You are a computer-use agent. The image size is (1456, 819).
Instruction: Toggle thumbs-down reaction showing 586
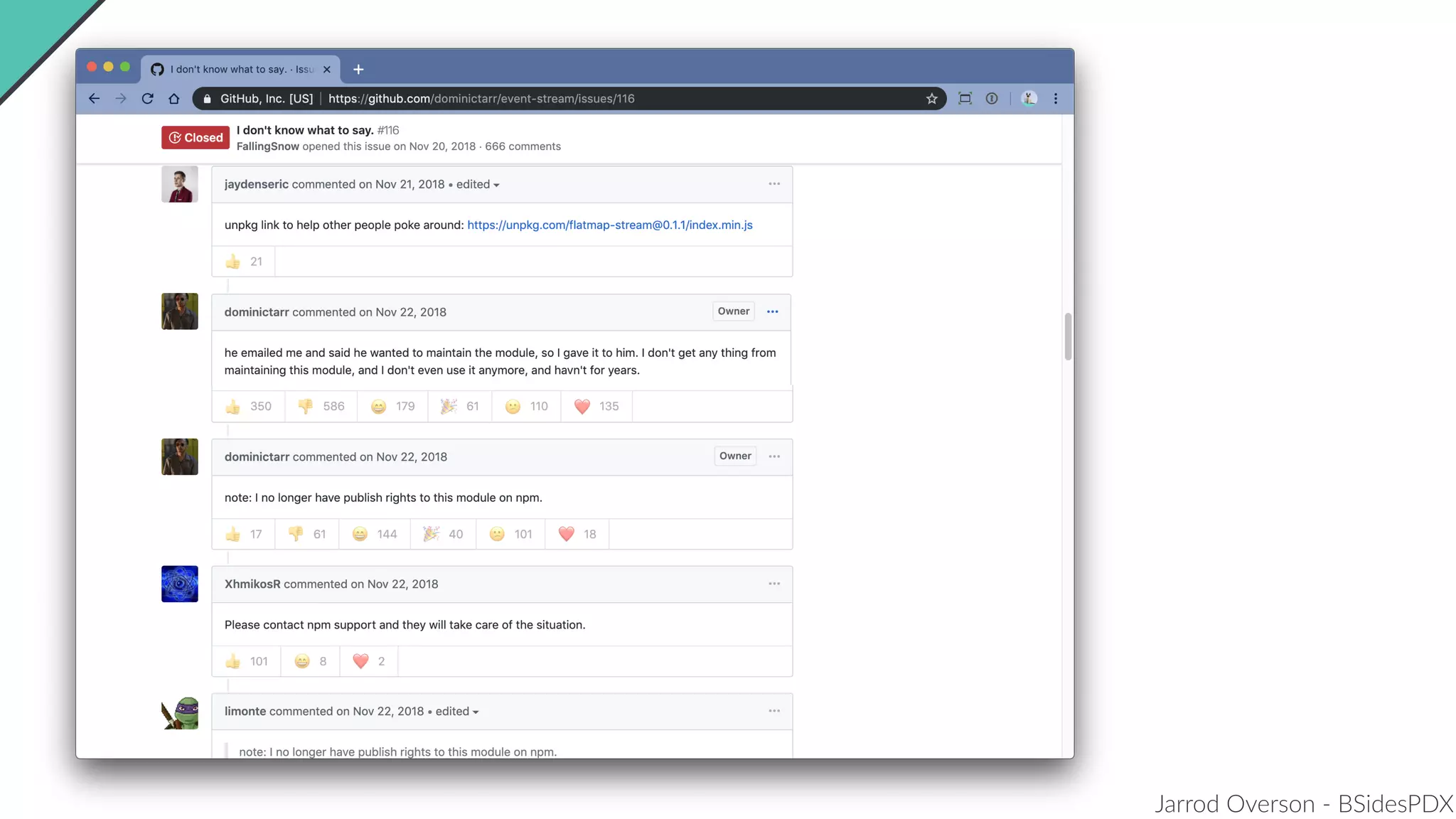click(x=321, y=407)
